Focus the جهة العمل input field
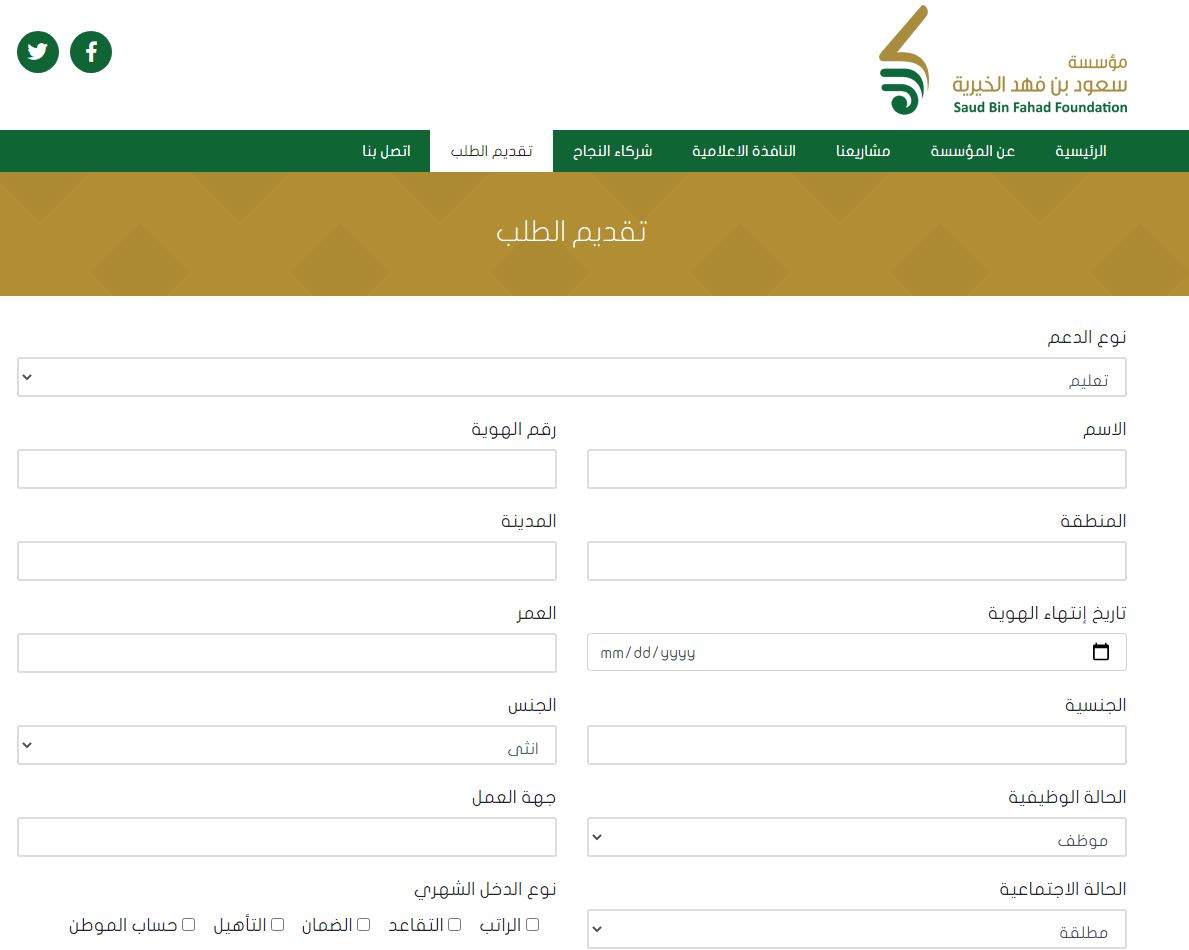This screenshot has height=950, width=1189. (x=287, y=837)
